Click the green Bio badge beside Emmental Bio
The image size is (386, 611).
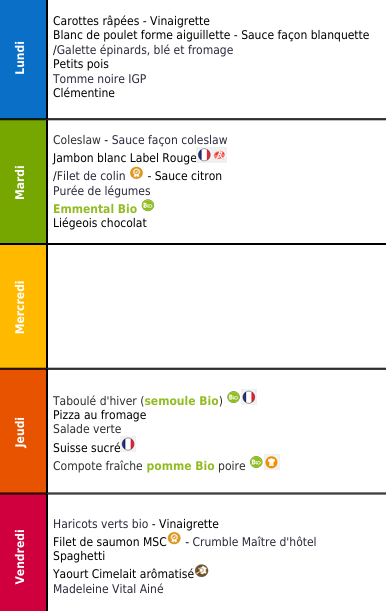[148, 205]
